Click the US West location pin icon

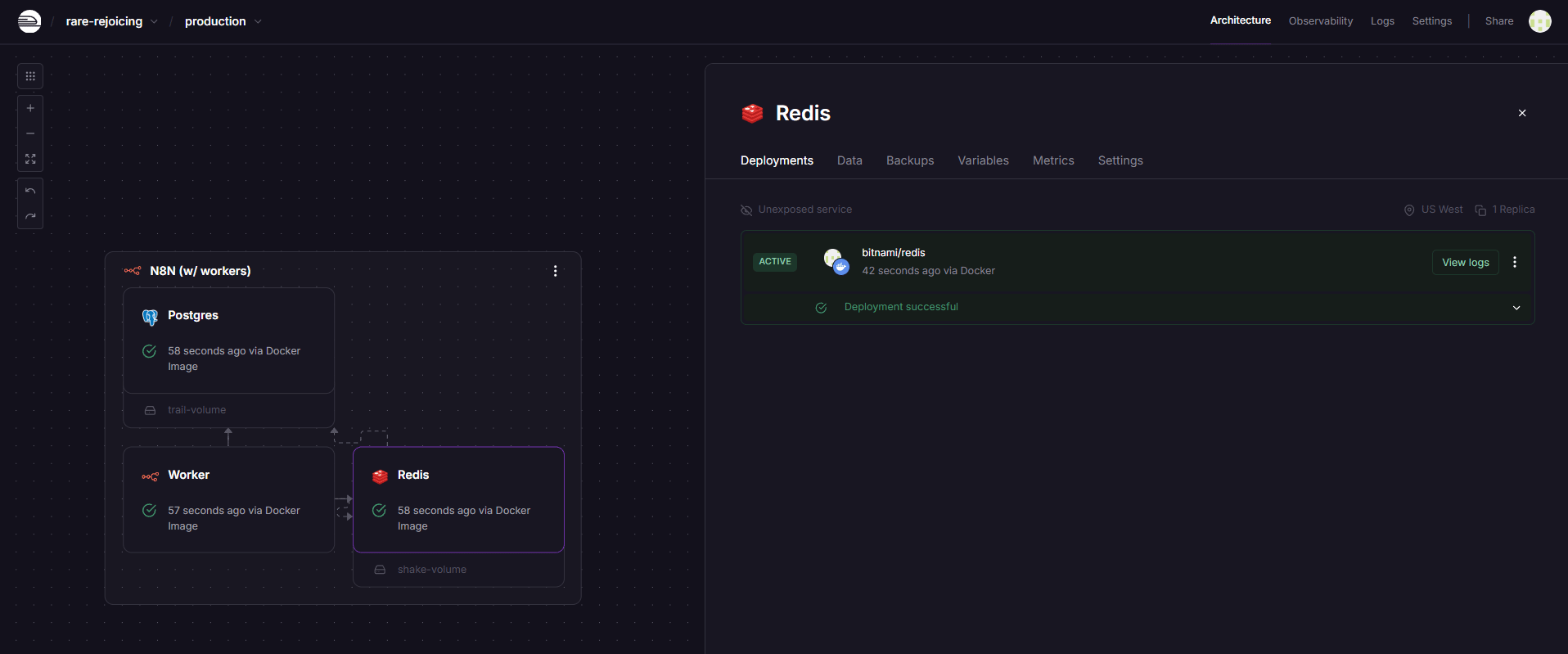click(x=1409, y=210)
